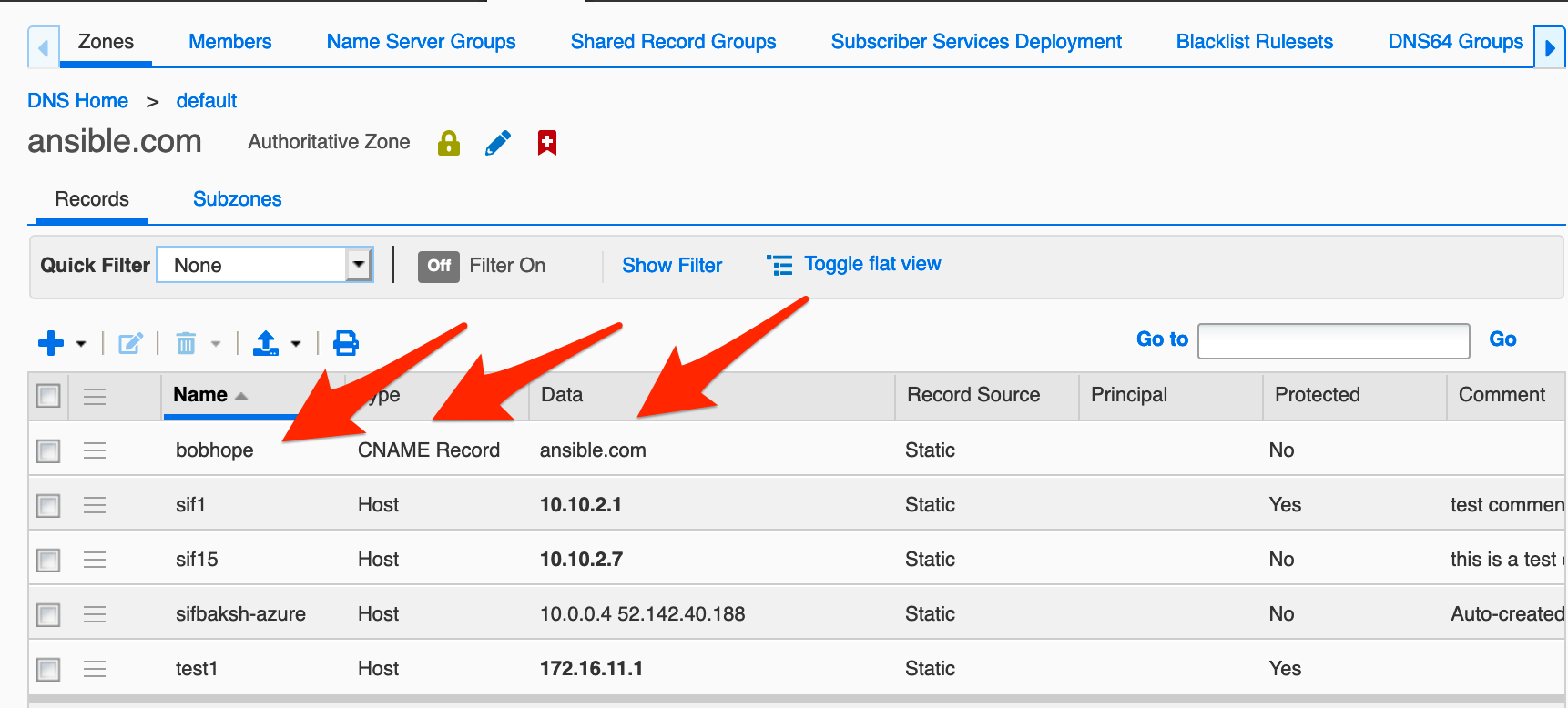Click the Toggle flat view list icon
The height and width of the screenshot is (708, 1568).
click(779, 265)
